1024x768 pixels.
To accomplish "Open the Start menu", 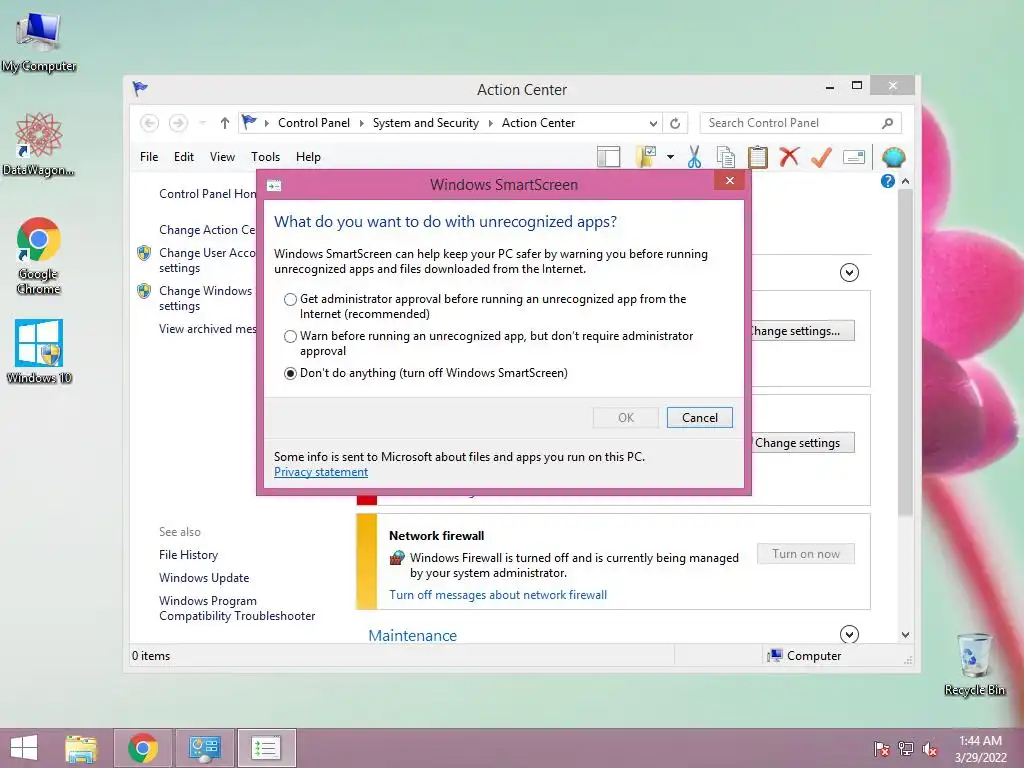I will click(x=24, y=748).
